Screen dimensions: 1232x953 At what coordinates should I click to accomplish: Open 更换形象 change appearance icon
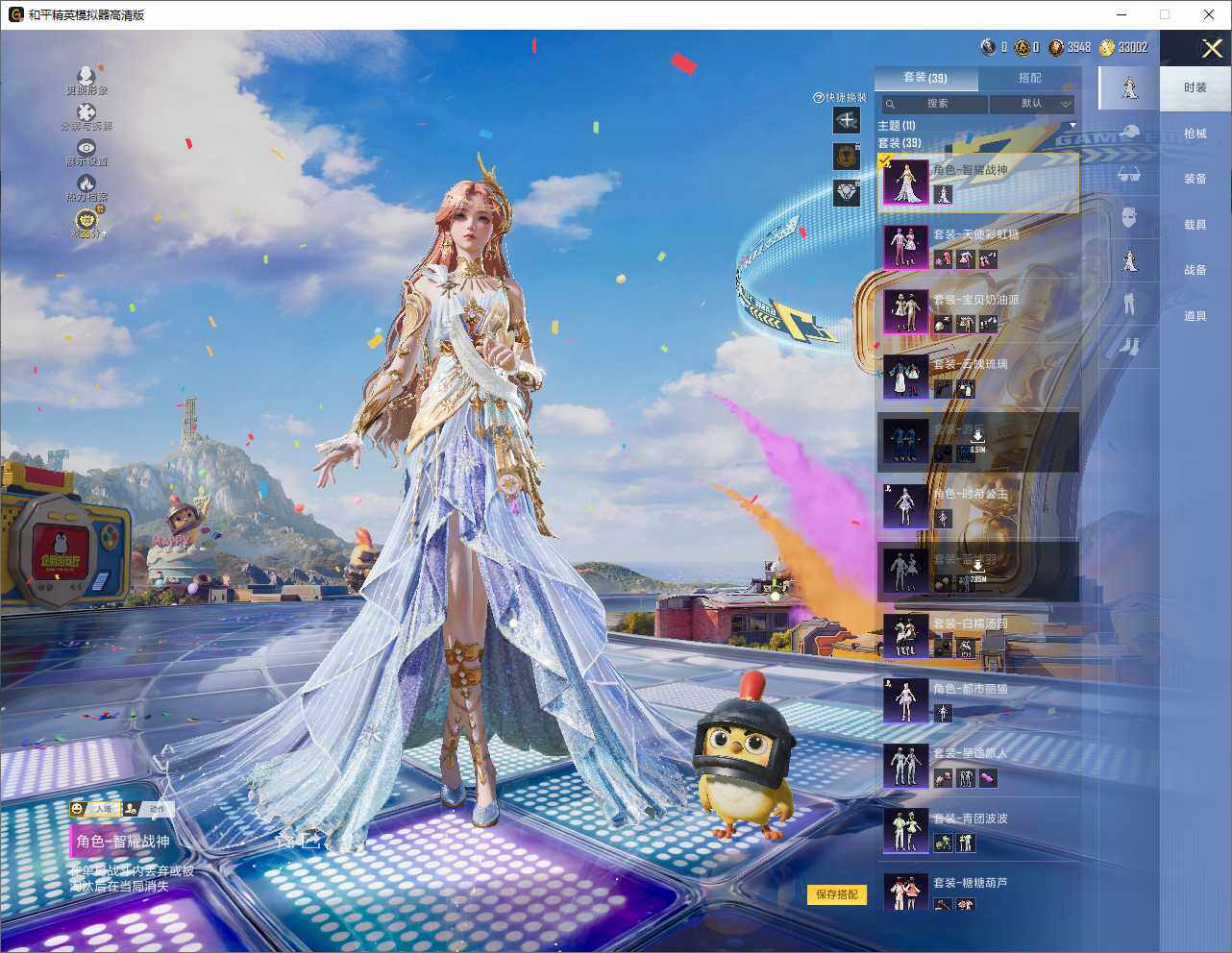[86, 75]
